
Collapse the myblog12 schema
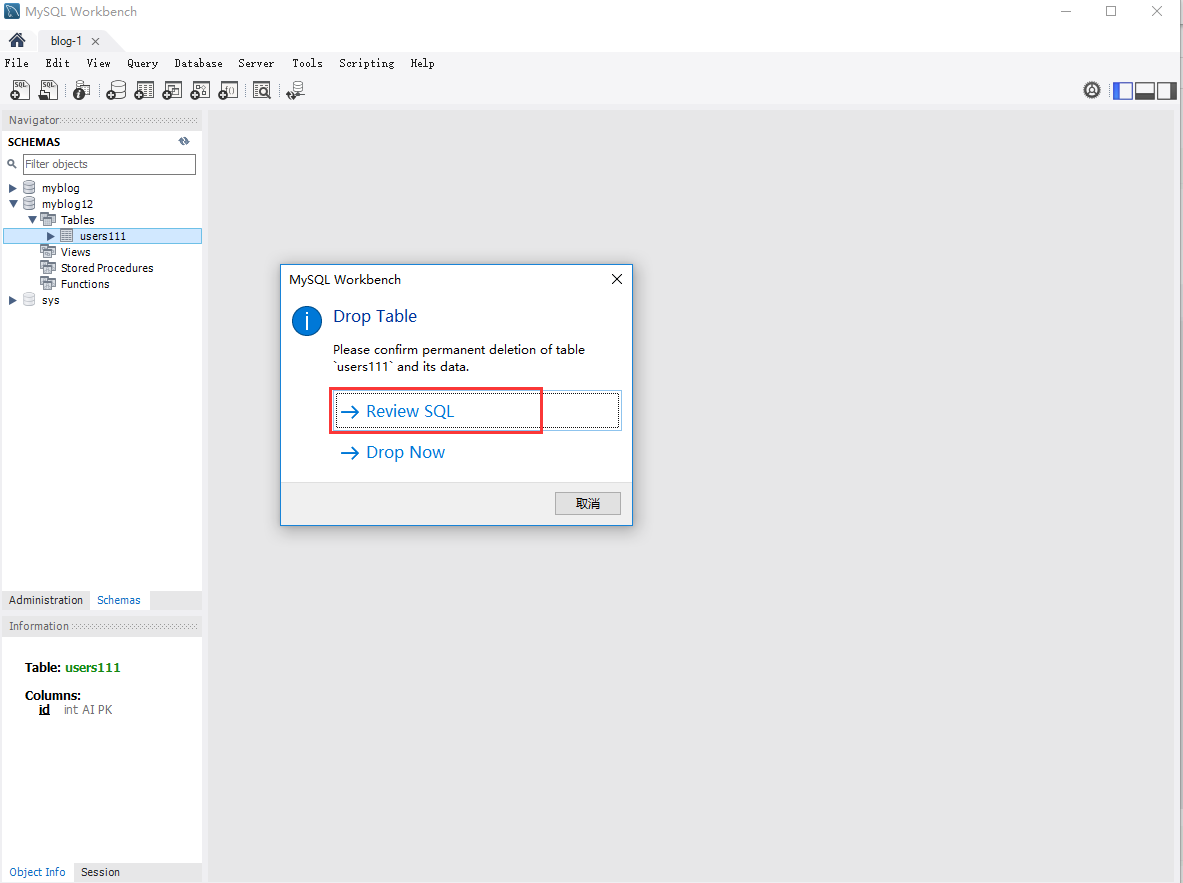(13, 204)
